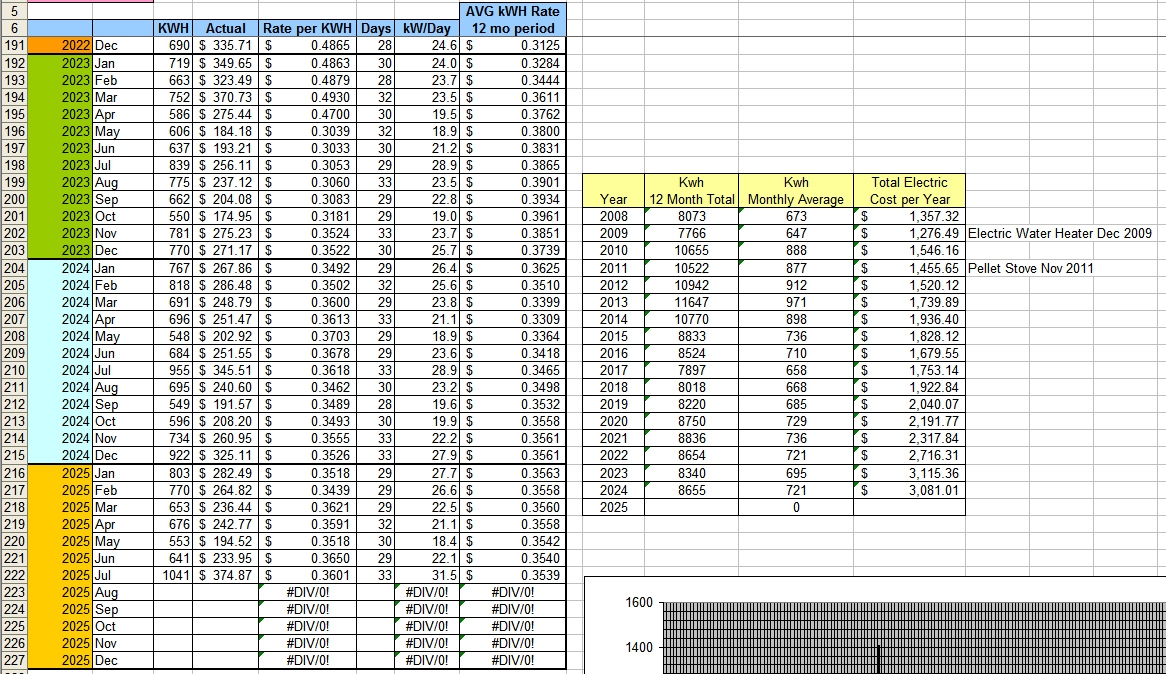Viewport: 1166px width, 674px height.
Task: Select the 'Kwh 12 Month Total' header cell
Action: (691, 190)
